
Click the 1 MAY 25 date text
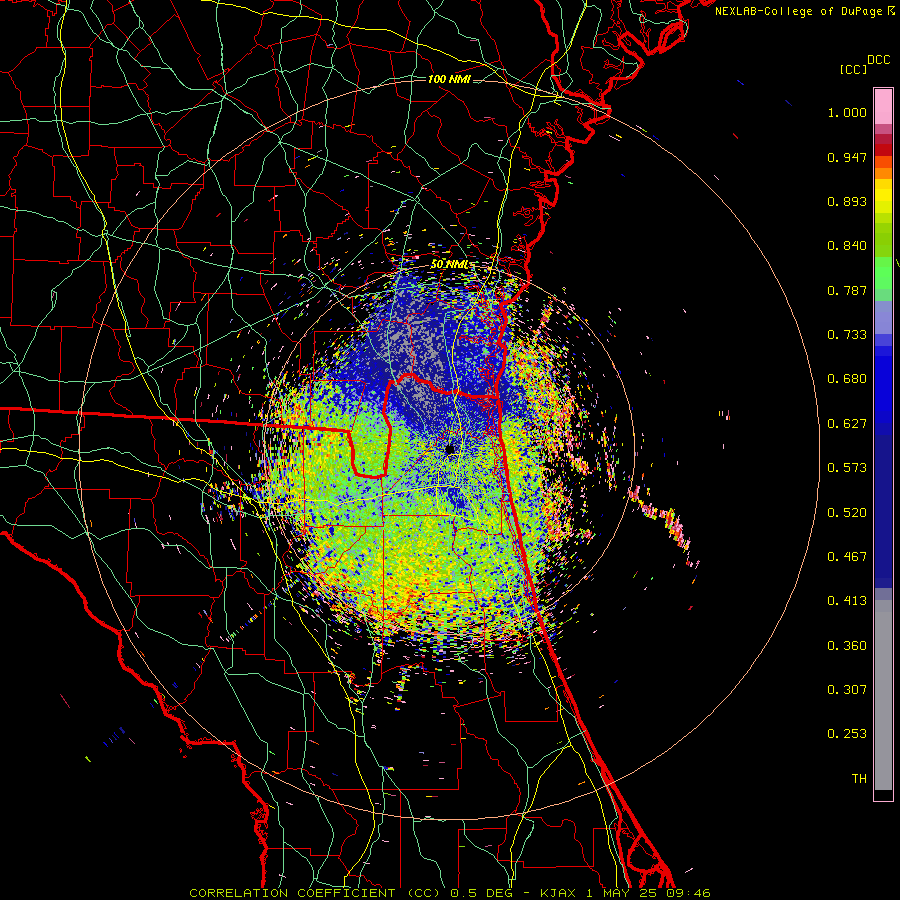click(x=621, y=893)
